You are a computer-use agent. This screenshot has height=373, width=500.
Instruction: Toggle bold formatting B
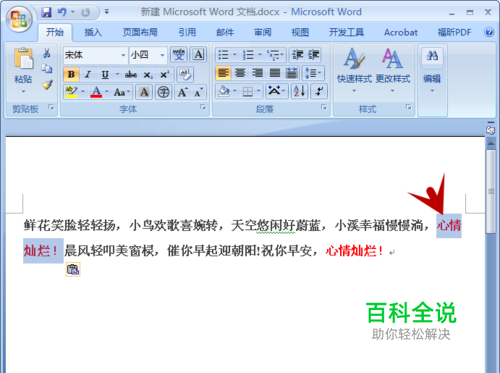pyautogui.click(x=71, y=74)
